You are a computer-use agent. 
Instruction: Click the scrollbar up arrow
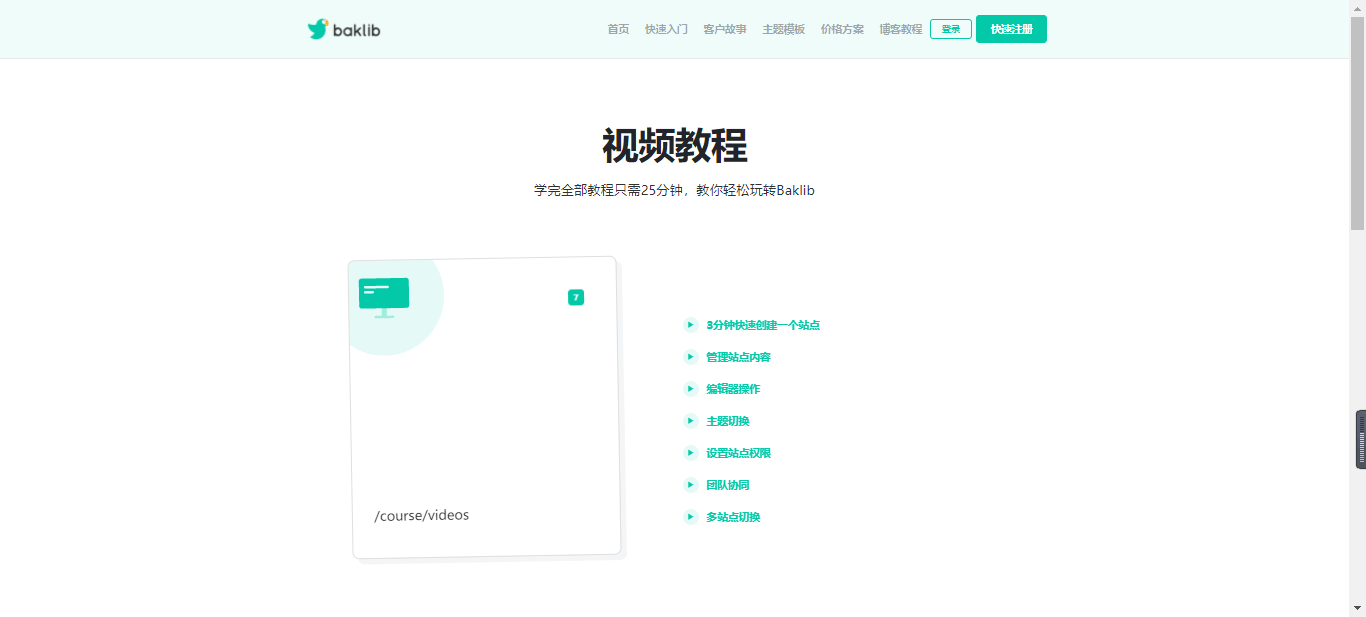[1357, 8]
